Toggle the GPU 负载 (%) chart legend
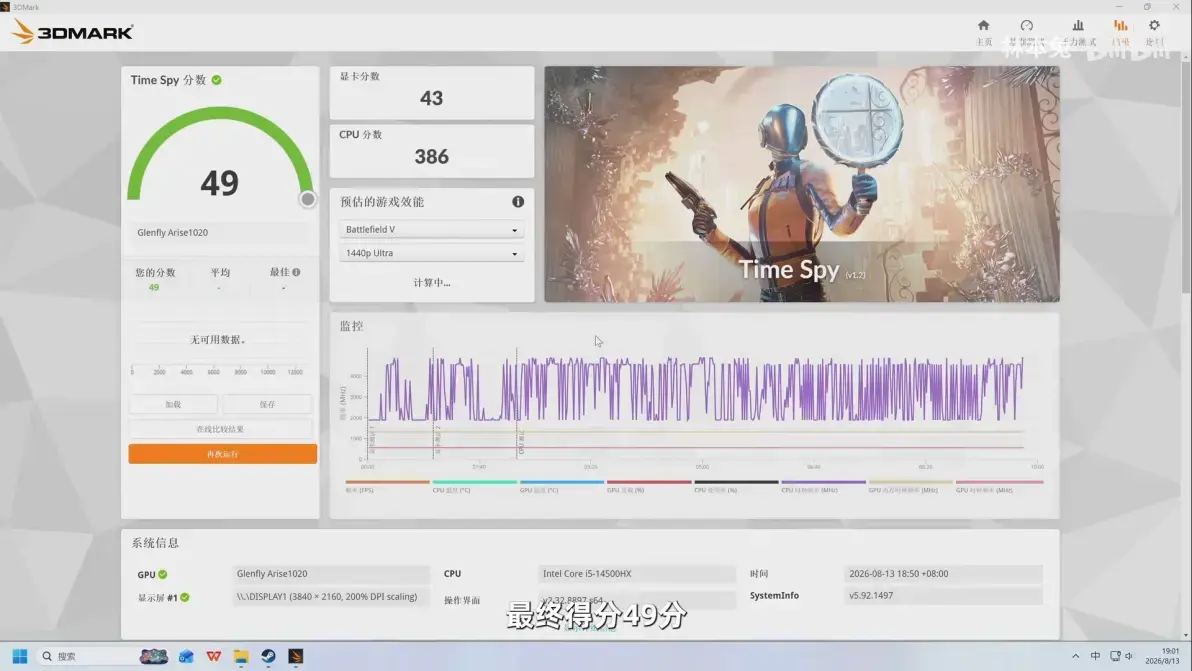 [648, 486]
